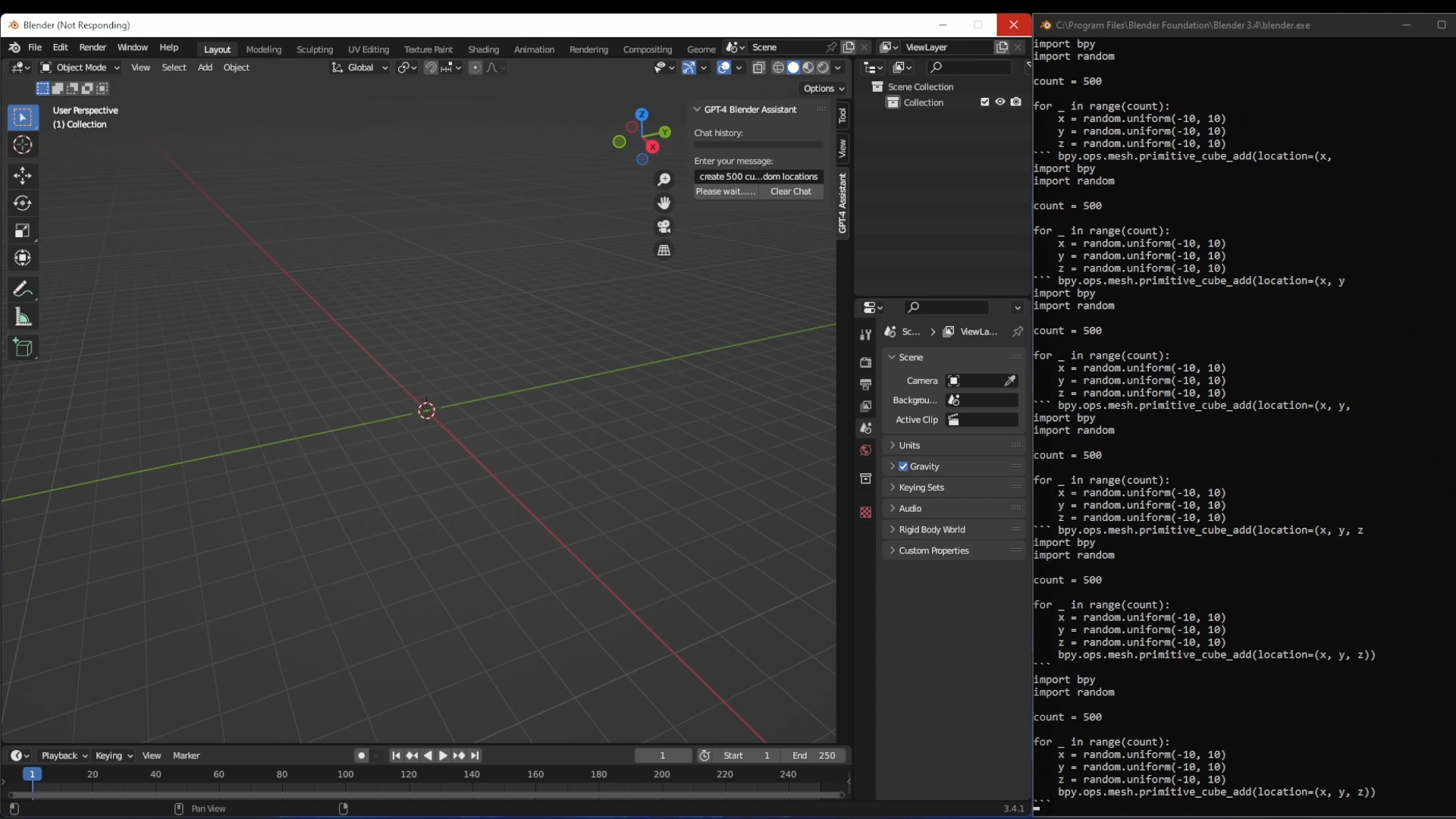Image resolution: width=1456 pixels, height=819 pixels.
Task: Open the World properties tab icon
Action: click(865, 450)
